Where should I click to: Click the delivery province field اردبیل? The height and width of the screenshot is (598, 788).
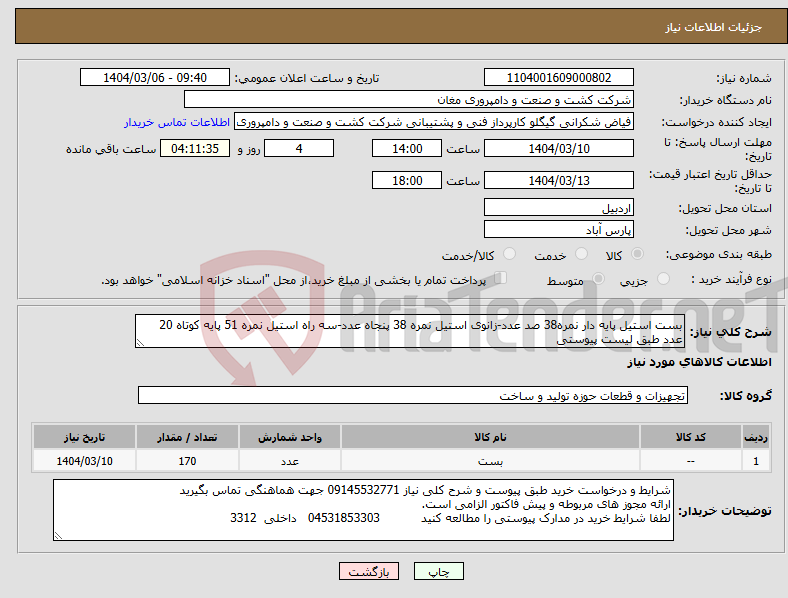pyautogui.click(x=558, y=207)
